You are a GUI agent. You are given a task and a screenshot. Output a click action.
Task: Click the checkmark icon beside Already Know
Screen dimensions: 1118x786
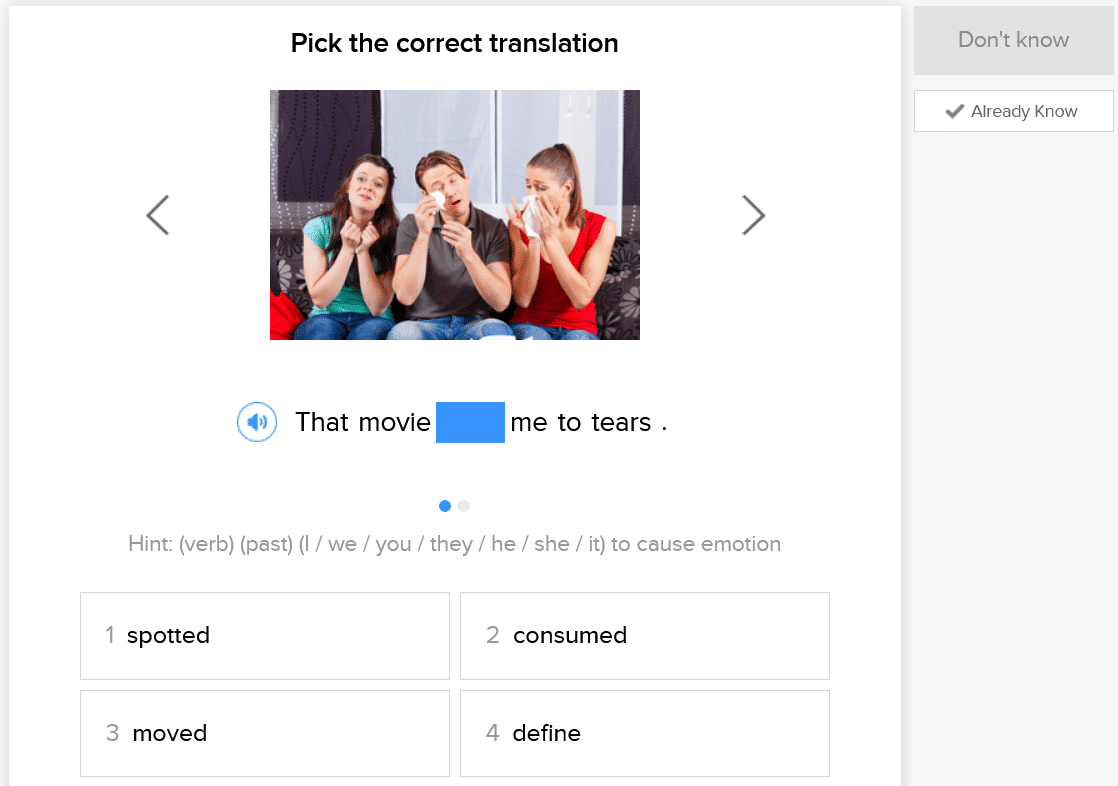point(955,111)
